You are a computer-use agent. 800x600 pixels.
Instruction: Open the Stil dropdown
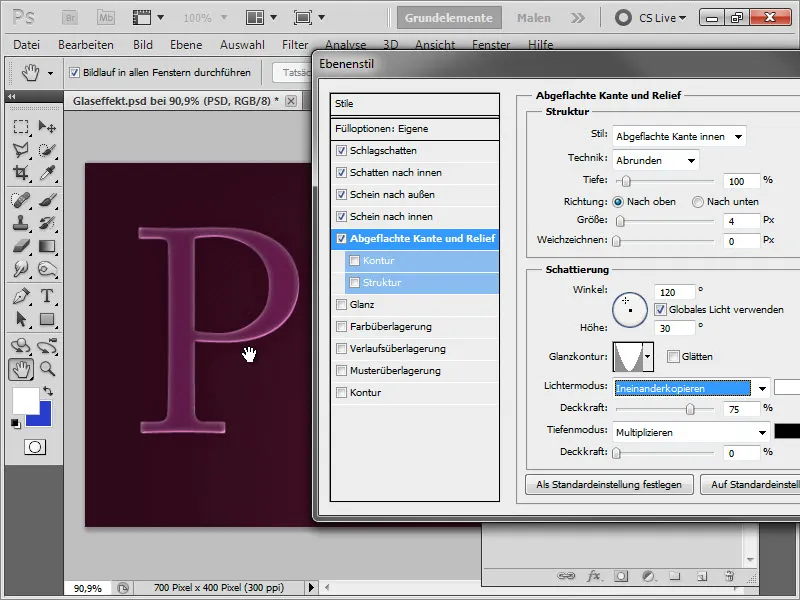point(679,137)
